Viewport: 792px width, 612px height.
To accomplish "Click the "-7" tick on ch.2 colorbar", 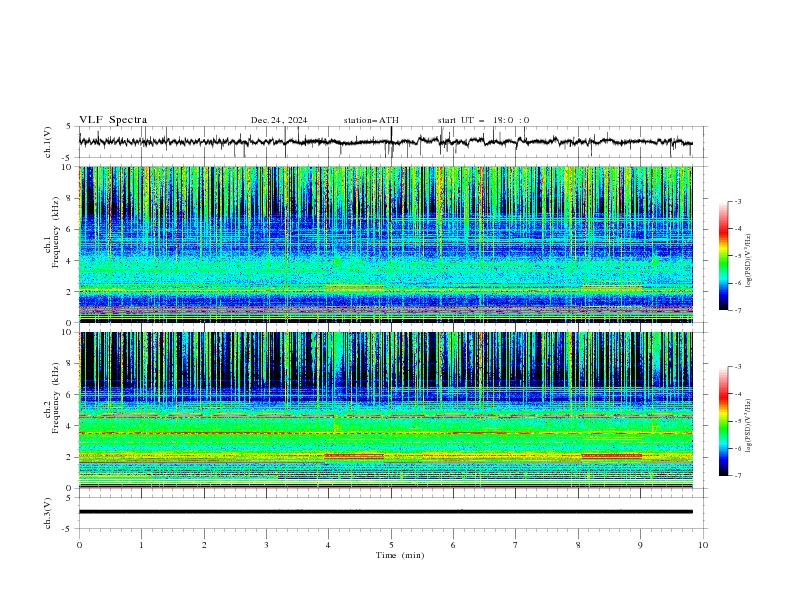I will (x=738, y=475).
